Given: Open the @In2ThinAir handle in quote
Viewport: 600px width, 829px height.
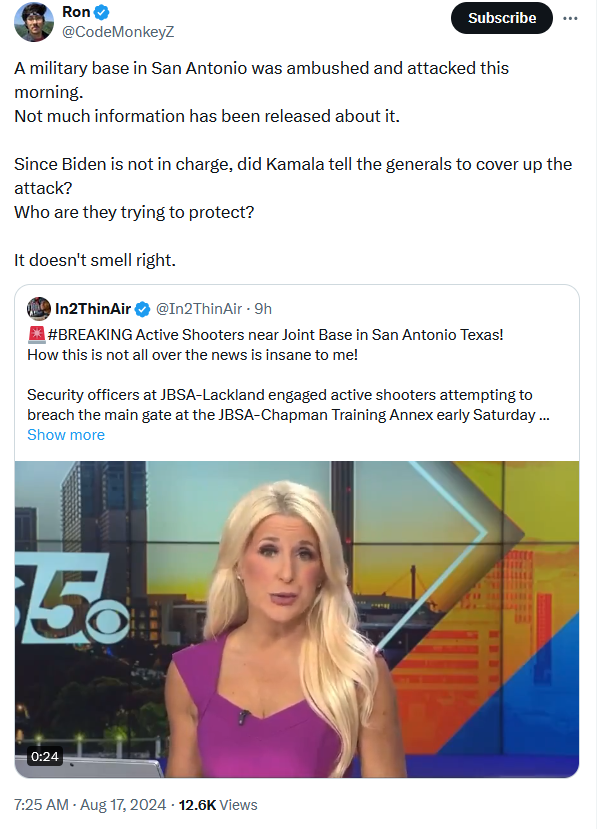Looking at the screenshot, I should click(199, 309).
